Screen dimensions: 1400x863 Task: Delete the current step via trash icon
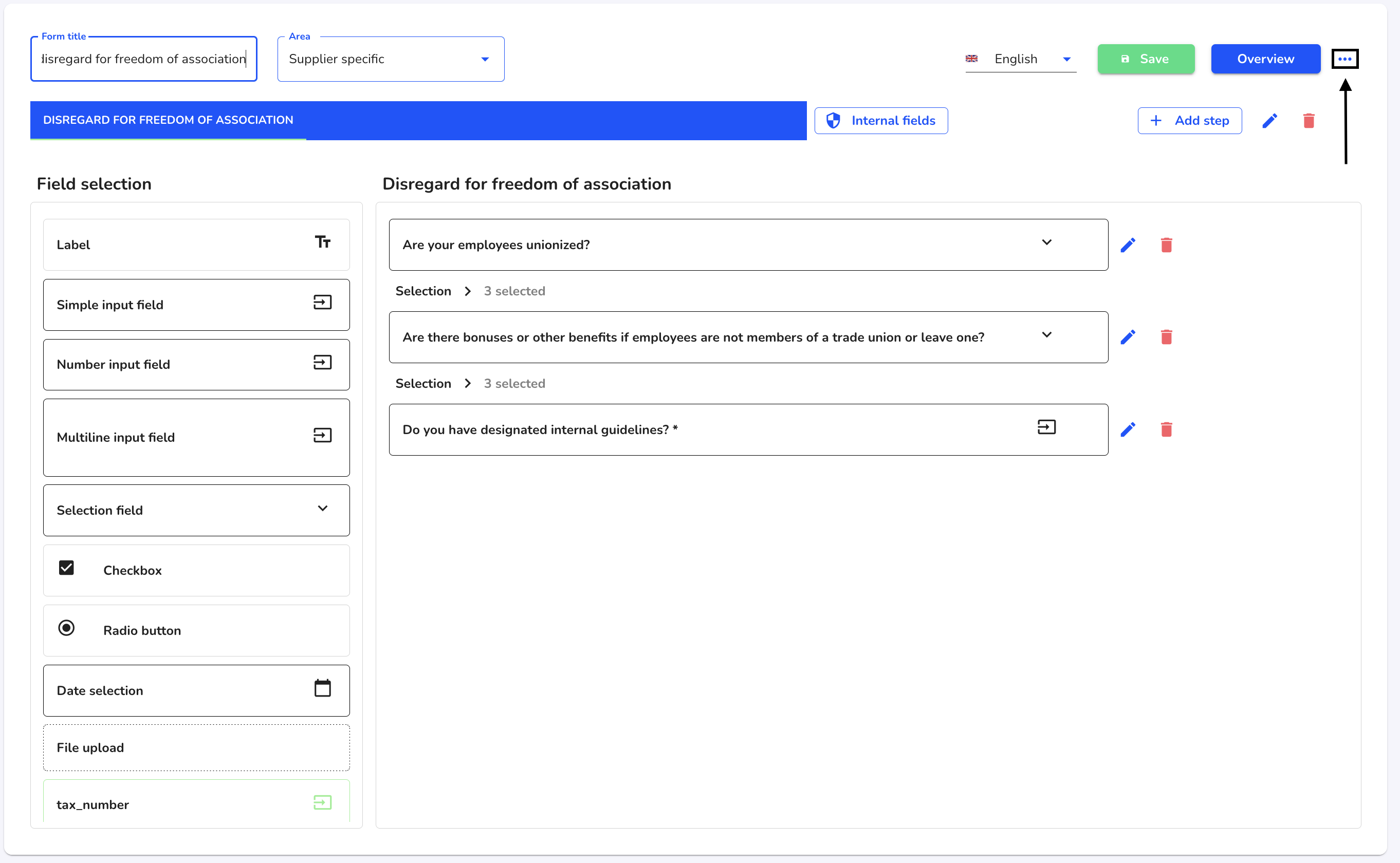pos(1309,120)
